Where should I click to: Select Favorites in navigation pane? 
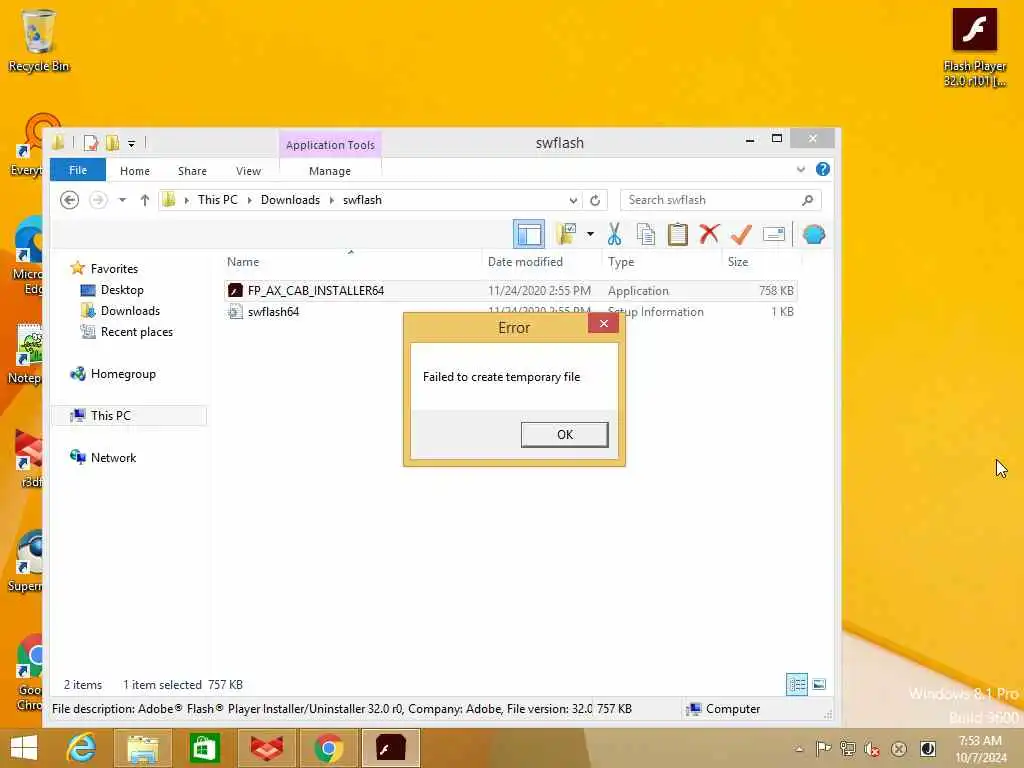(x=114, y=268)
